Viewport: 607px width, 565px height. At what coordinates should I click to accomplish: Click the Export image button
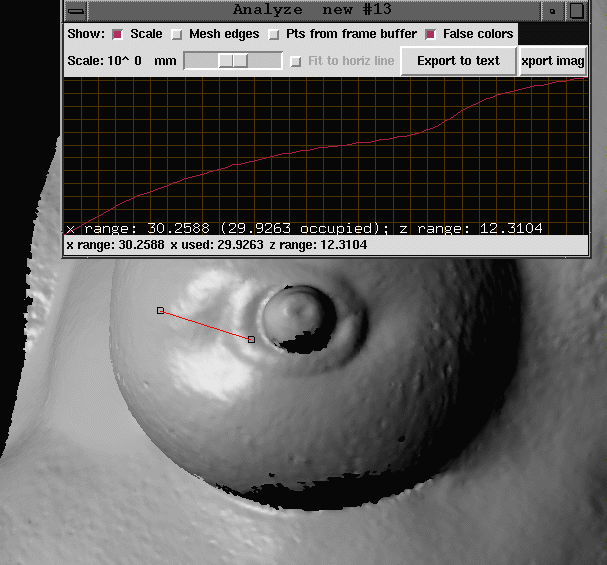(552, 61)
